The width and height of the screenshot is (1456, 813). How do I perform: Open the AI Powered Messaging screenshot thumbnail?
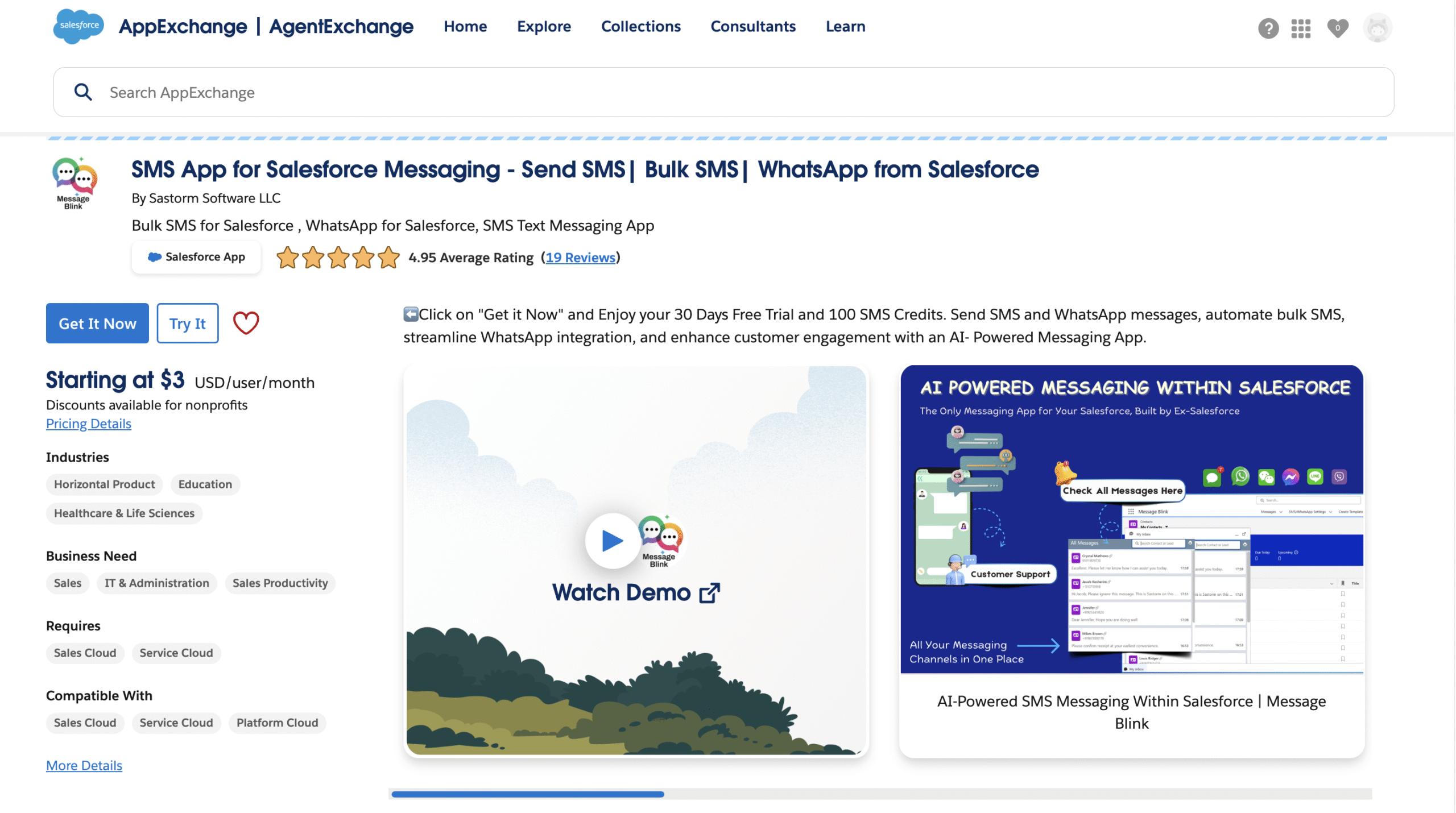(x=1132, y=520)
